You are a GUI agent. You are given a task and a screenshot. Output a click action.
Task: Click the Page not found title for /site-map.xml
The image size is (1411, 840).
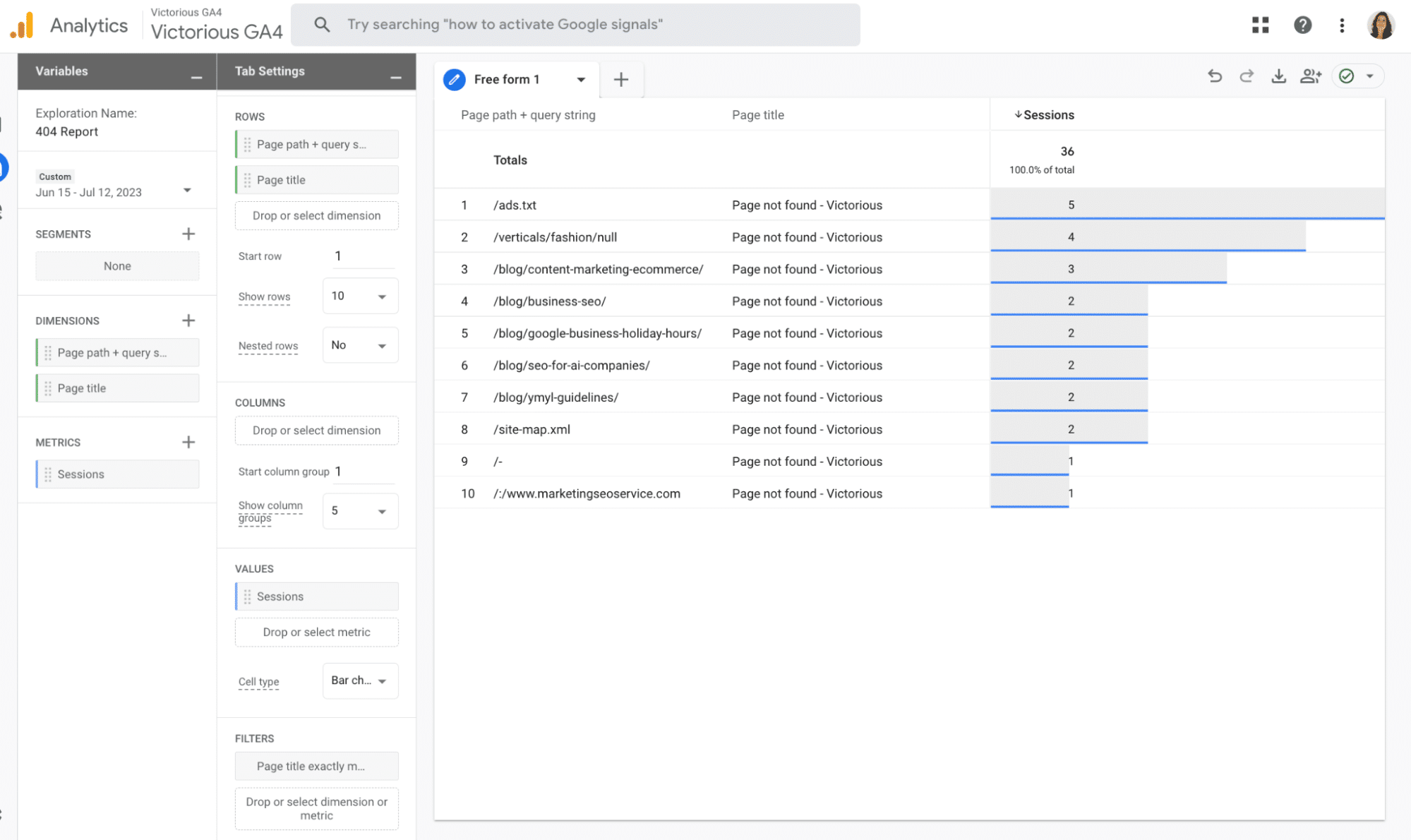[x=807, y=429]
